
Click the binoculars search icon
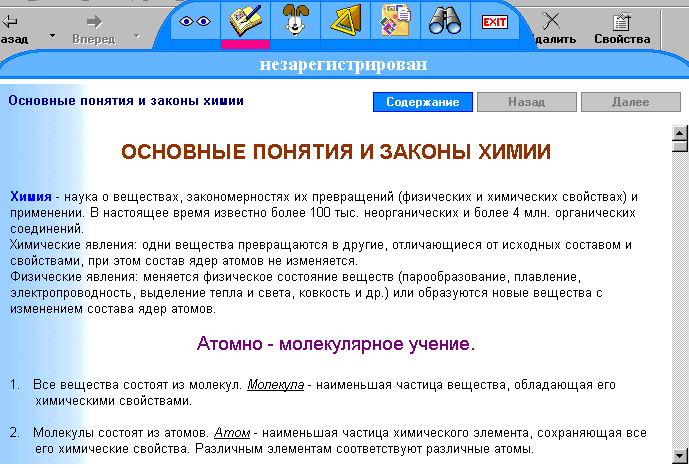pos(444,21)
